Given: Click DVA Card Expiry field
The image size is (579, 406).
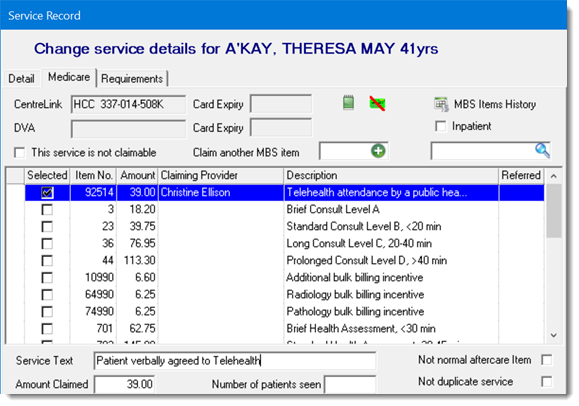Looking at the screenshot, I should [281, 128].
